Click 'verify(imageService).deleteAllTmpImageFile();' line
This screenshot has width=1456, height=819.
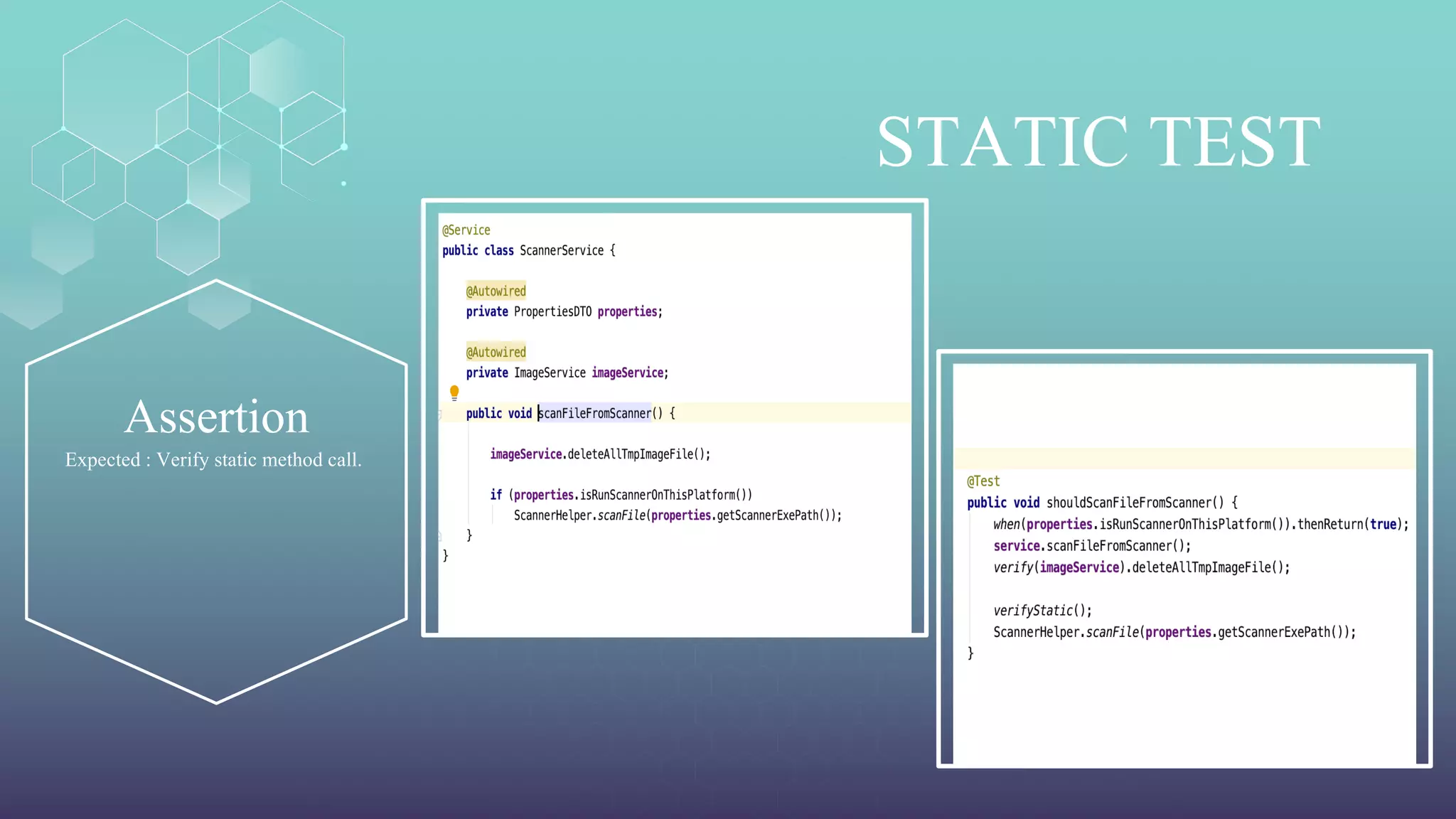click(x=1142, y=567)
